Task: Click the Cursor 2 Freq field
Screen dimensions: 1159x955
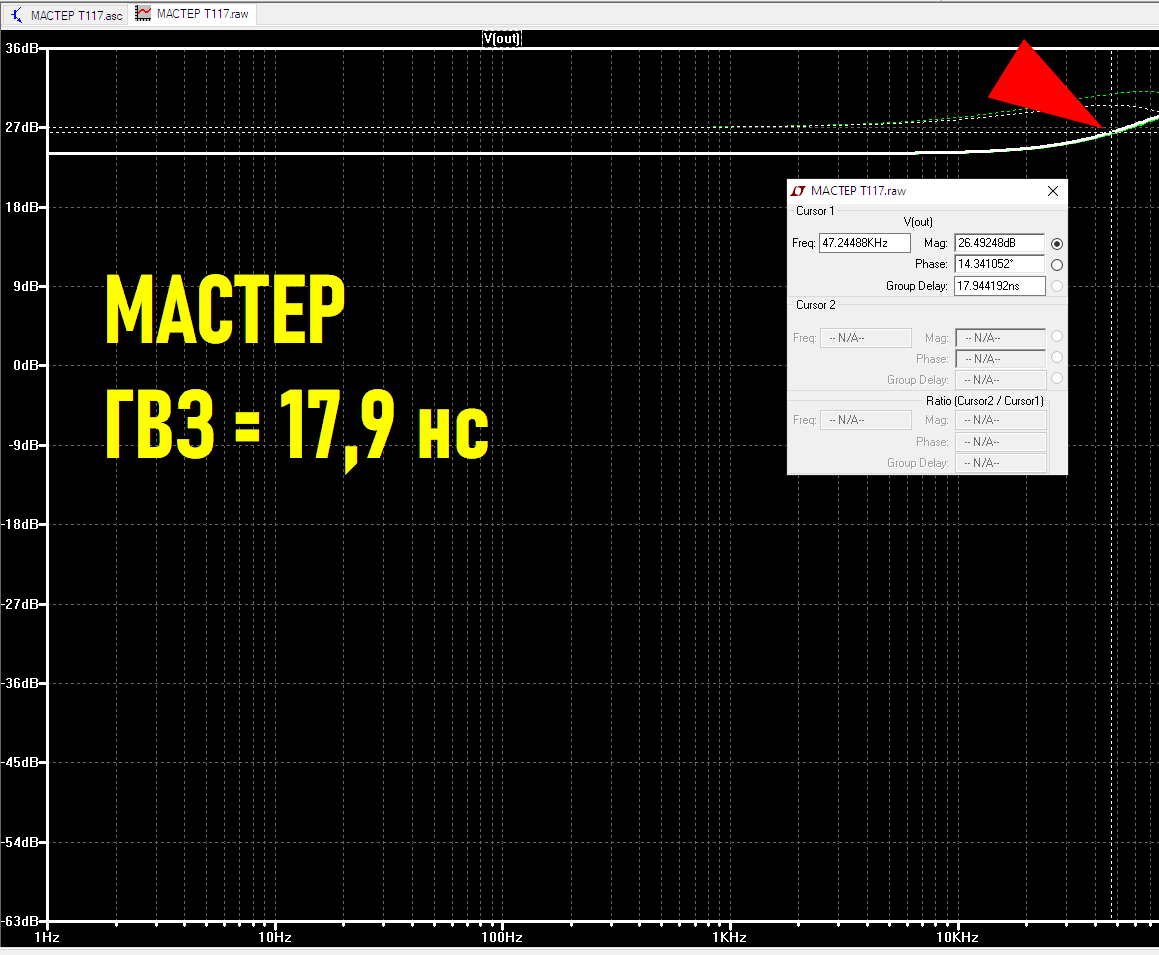Action: point(866,338)
